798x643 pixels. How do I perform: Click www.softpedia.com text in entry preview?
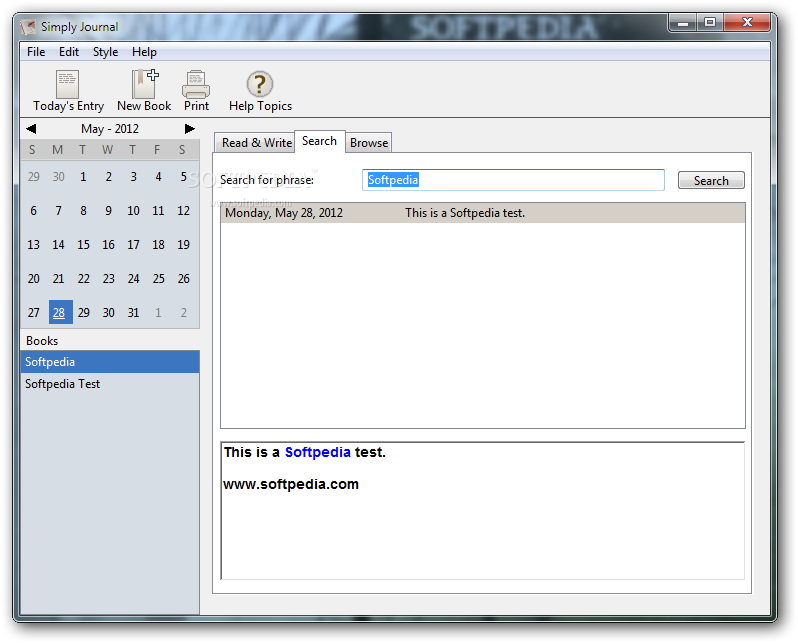tap(291, 484)
